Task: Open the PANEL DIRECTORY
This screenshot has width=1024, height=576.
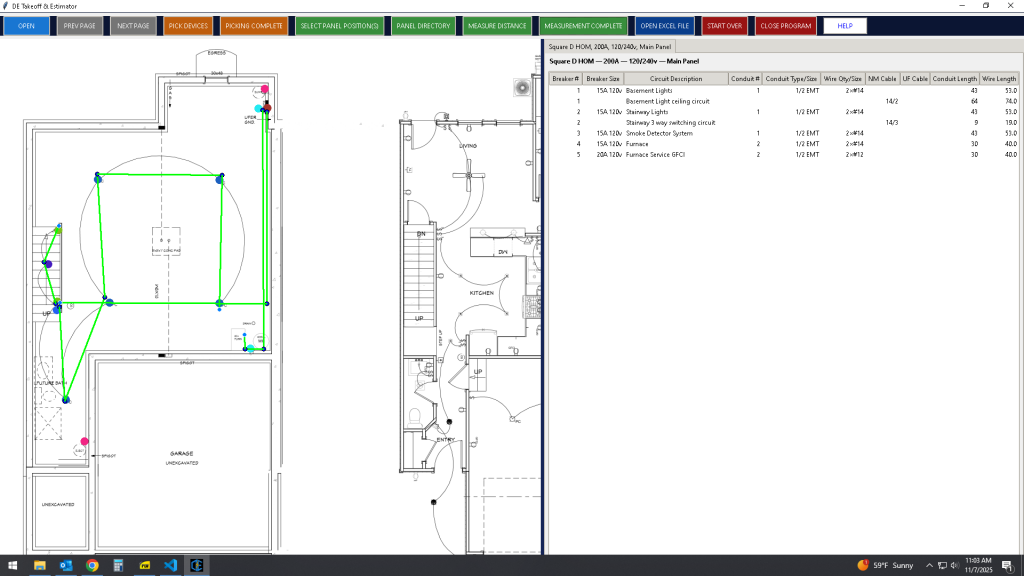Action: click(423, 25)
